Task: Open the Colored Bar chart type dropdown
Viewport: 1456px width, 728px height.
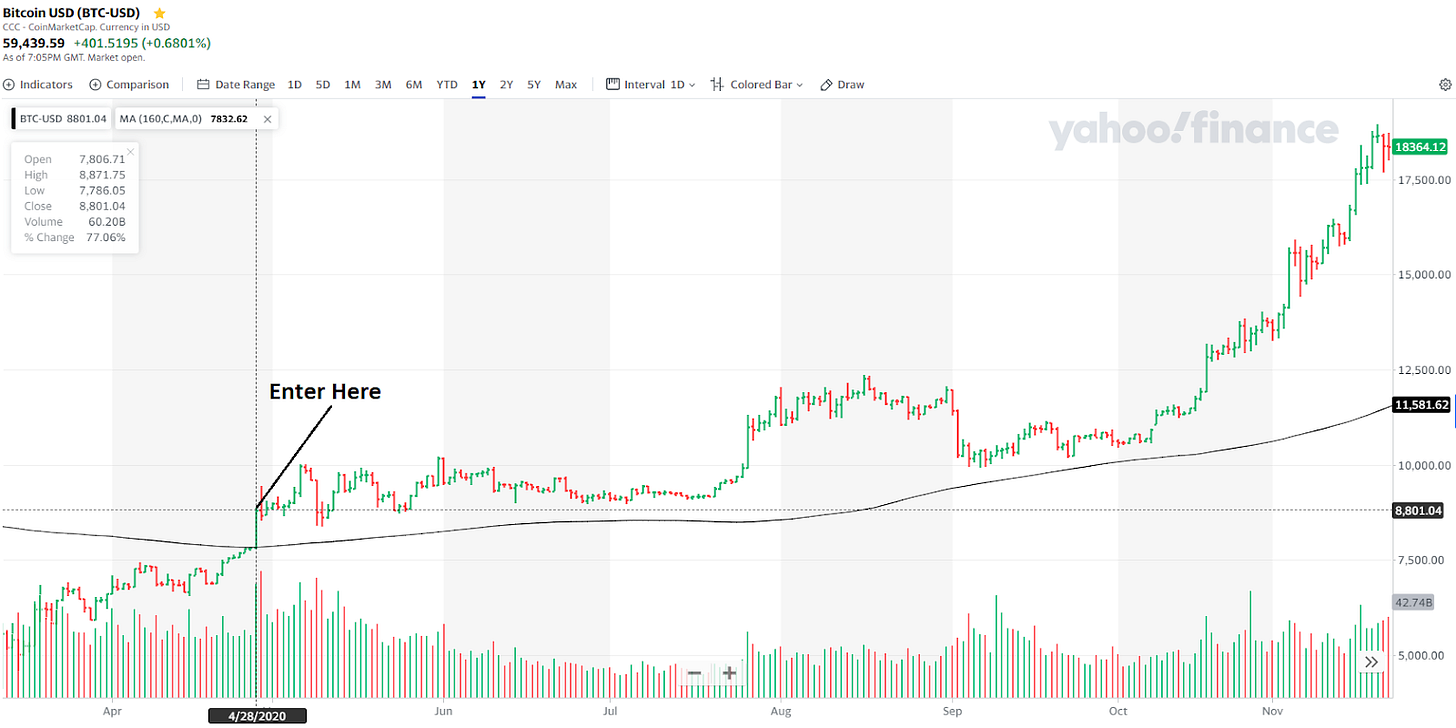Action: tap(757, 85)
